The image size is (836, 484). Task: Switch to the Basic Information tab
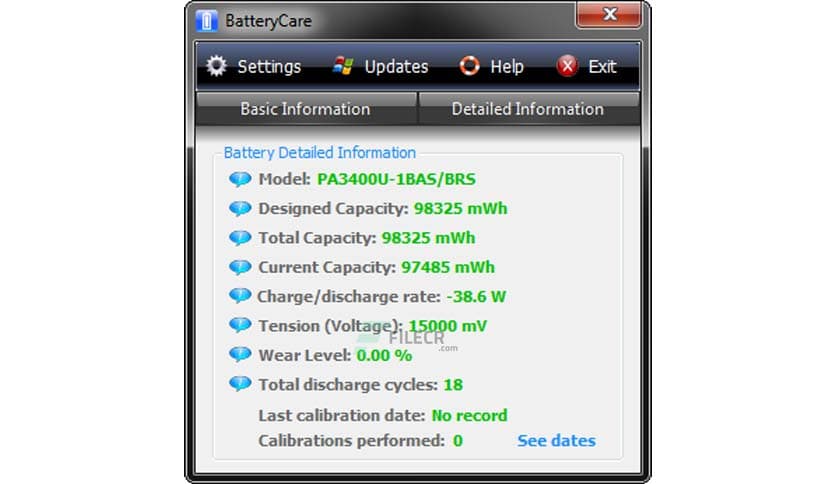pyautogui.click(x=306, y=109)
